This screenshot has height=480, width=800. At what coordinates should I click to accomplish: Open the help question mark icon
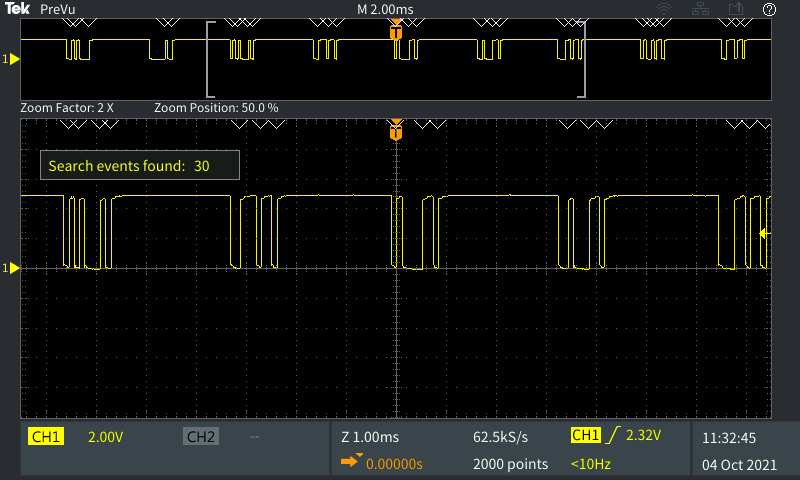click(769, 9)
